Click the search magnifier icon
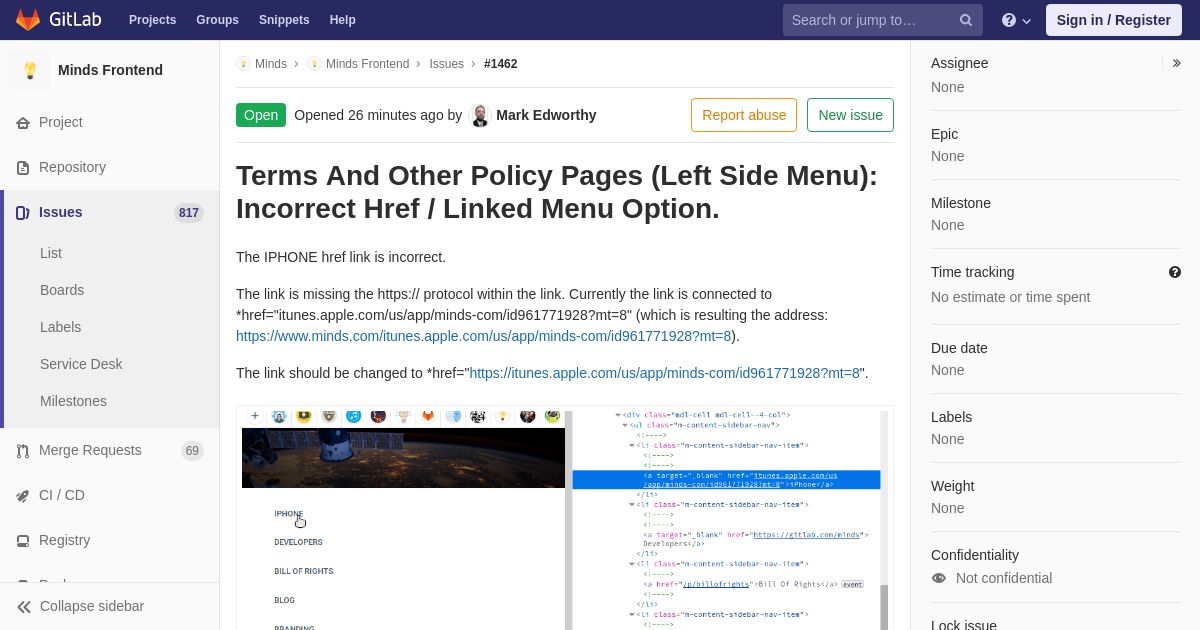Viewport: 1200px width, 630px height. coord(966,20)
